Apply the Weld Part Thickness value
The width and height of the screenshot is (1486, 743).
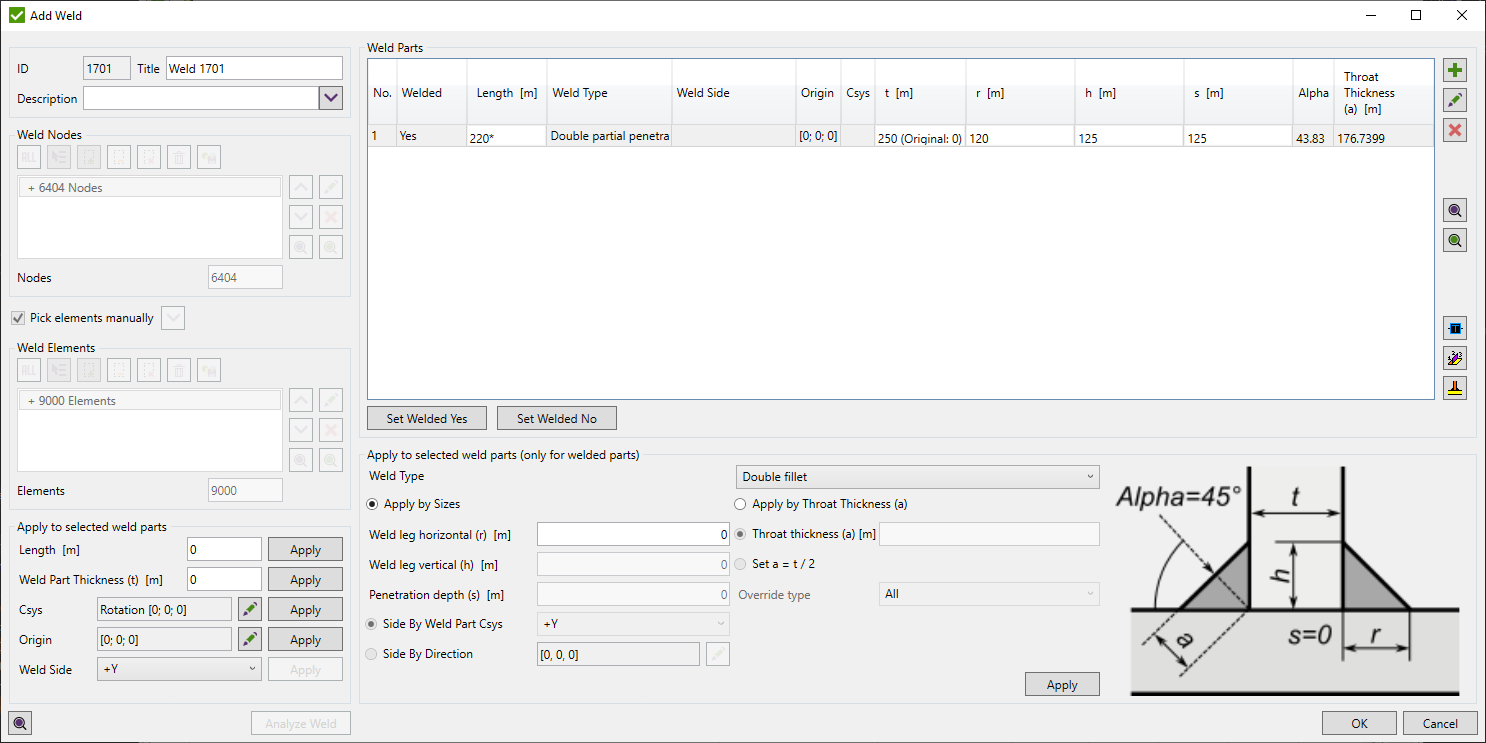pos(305,578)
